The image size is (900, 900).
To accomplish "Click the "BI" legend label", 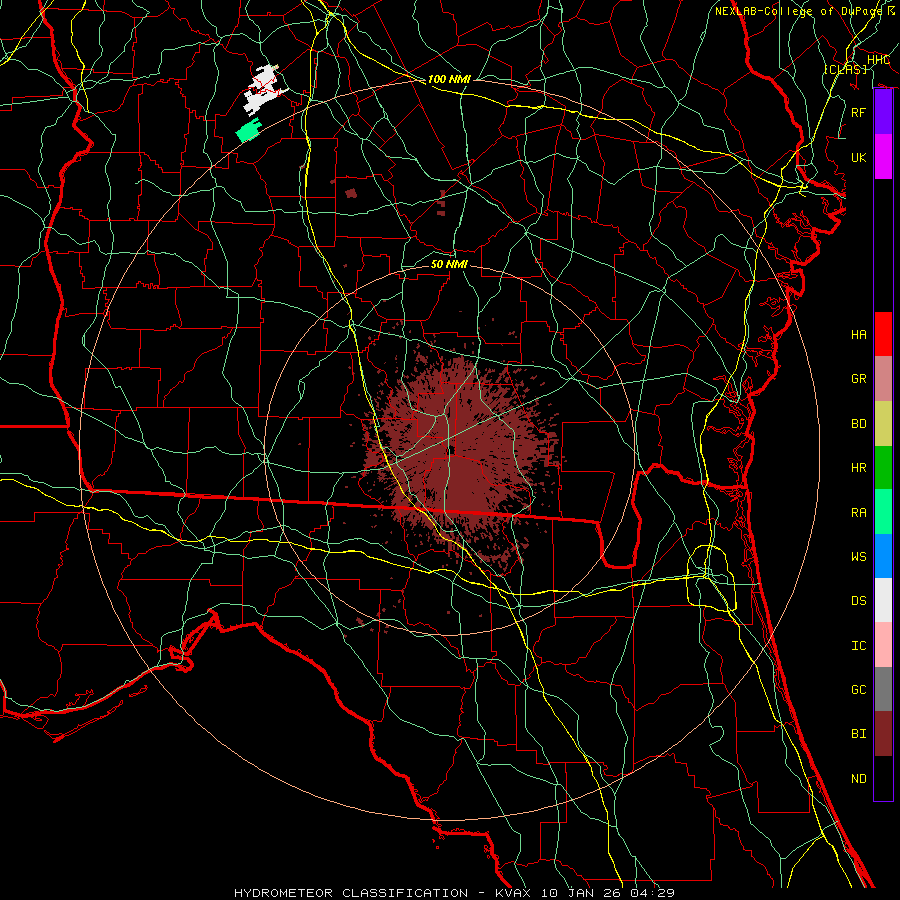I will pyautogui.click(x=859, y=734).
